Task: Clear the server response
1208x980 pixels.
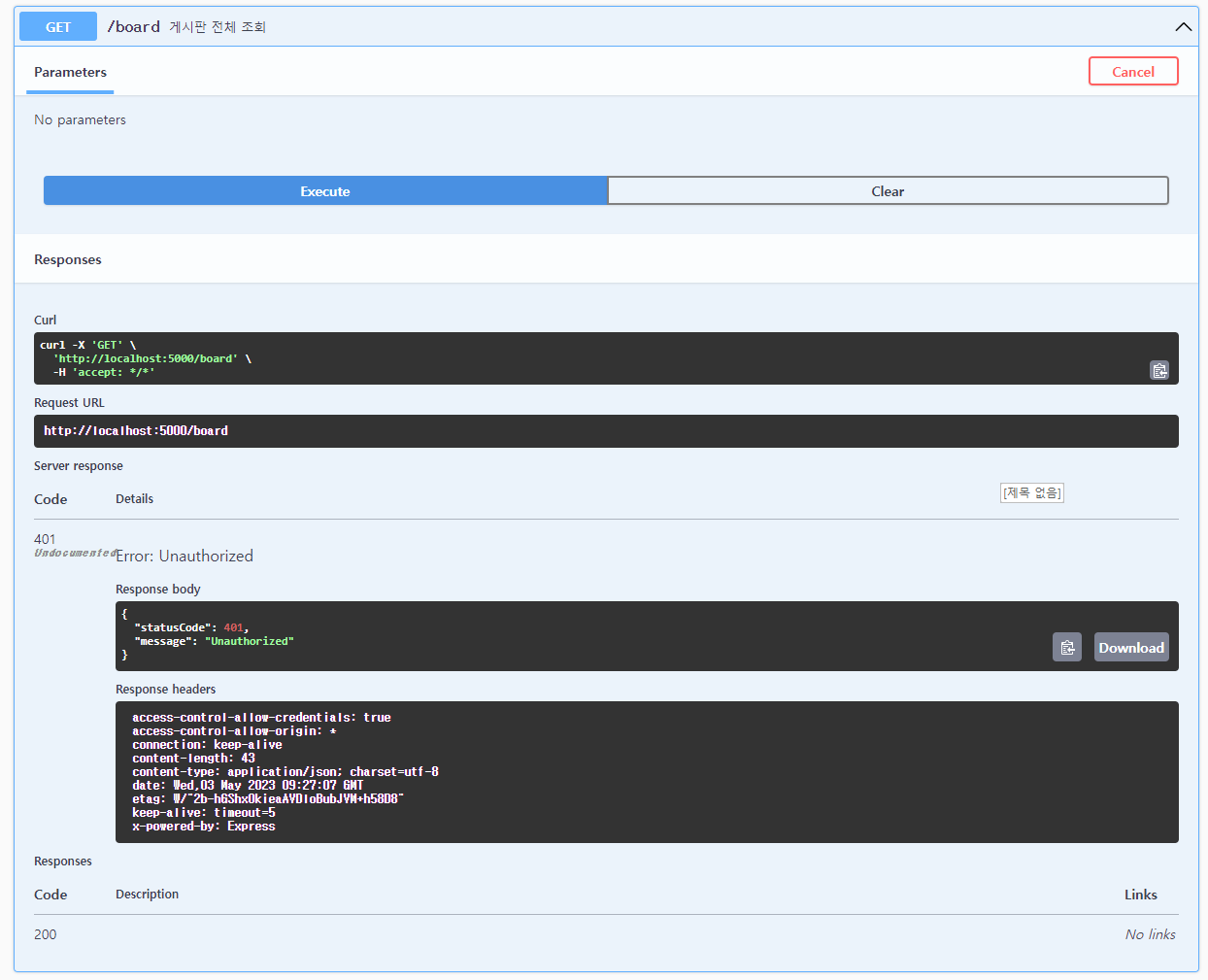Action: (888, 190)
